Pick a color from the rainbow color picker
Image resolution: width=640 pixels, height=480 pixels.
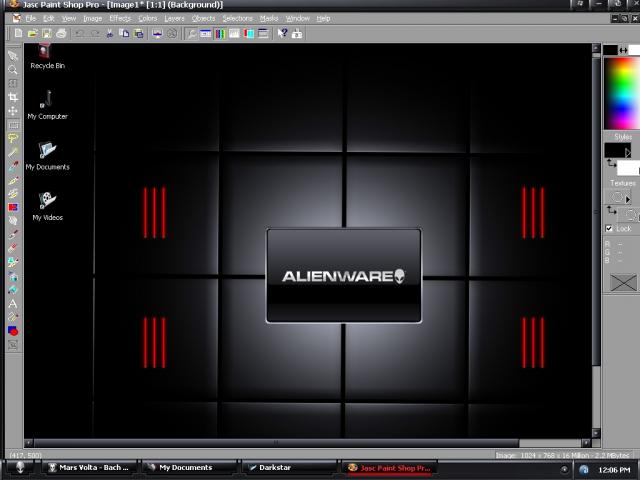tap(622, 93)
